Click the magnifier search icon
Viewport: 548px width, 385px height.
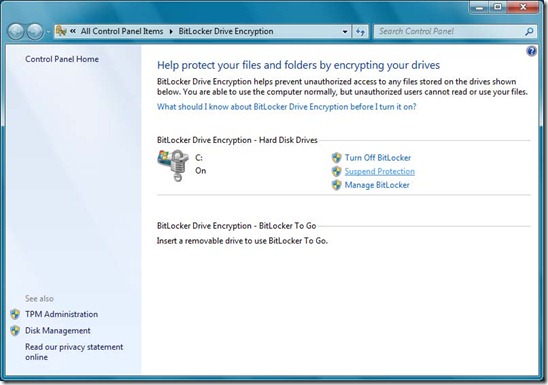(529, 32)
